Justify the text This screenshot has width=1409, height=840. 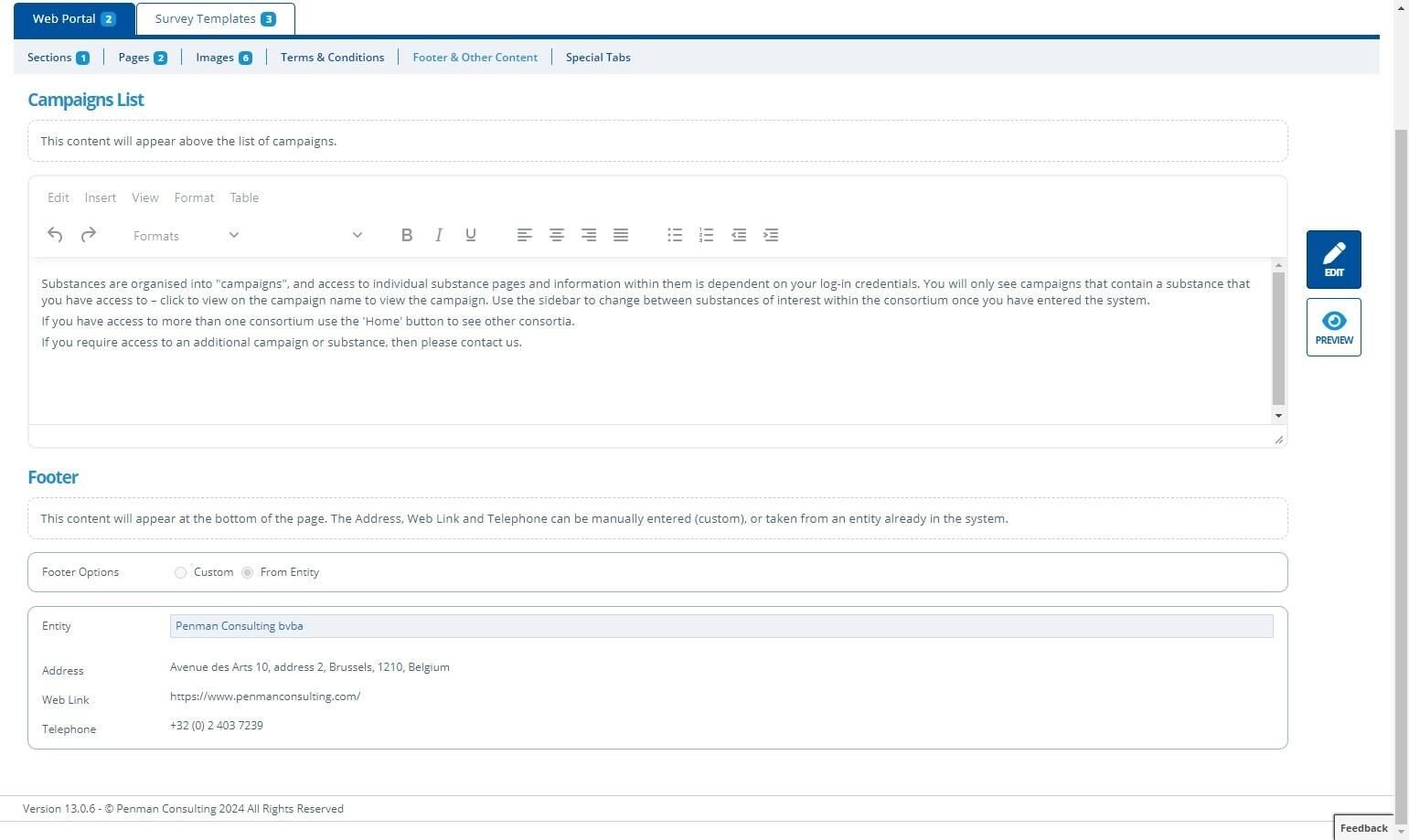621,235
